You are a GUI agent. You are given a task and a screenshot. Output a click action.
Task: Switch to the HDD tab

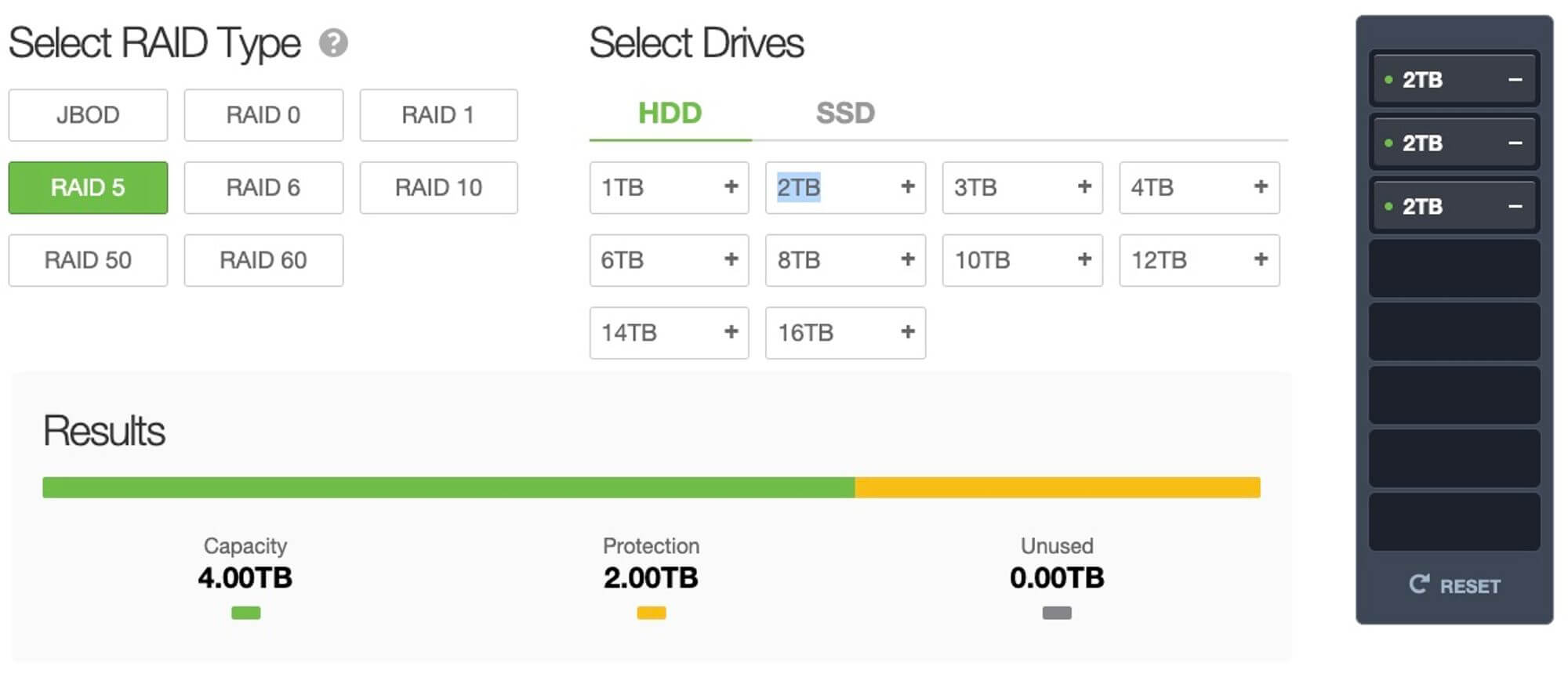coord(670,114)
